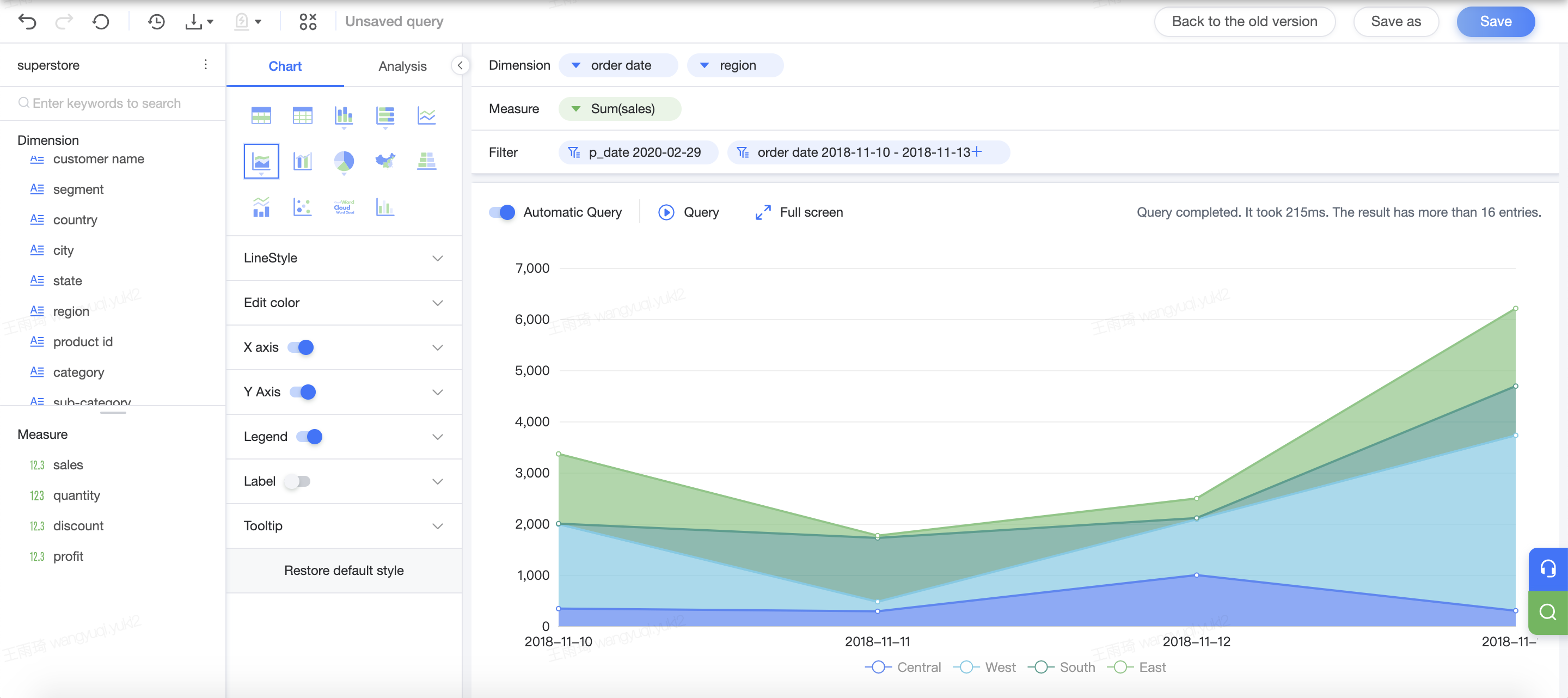Select the Word Cloud chart type
1568x698 pixels.
(344, 207)
